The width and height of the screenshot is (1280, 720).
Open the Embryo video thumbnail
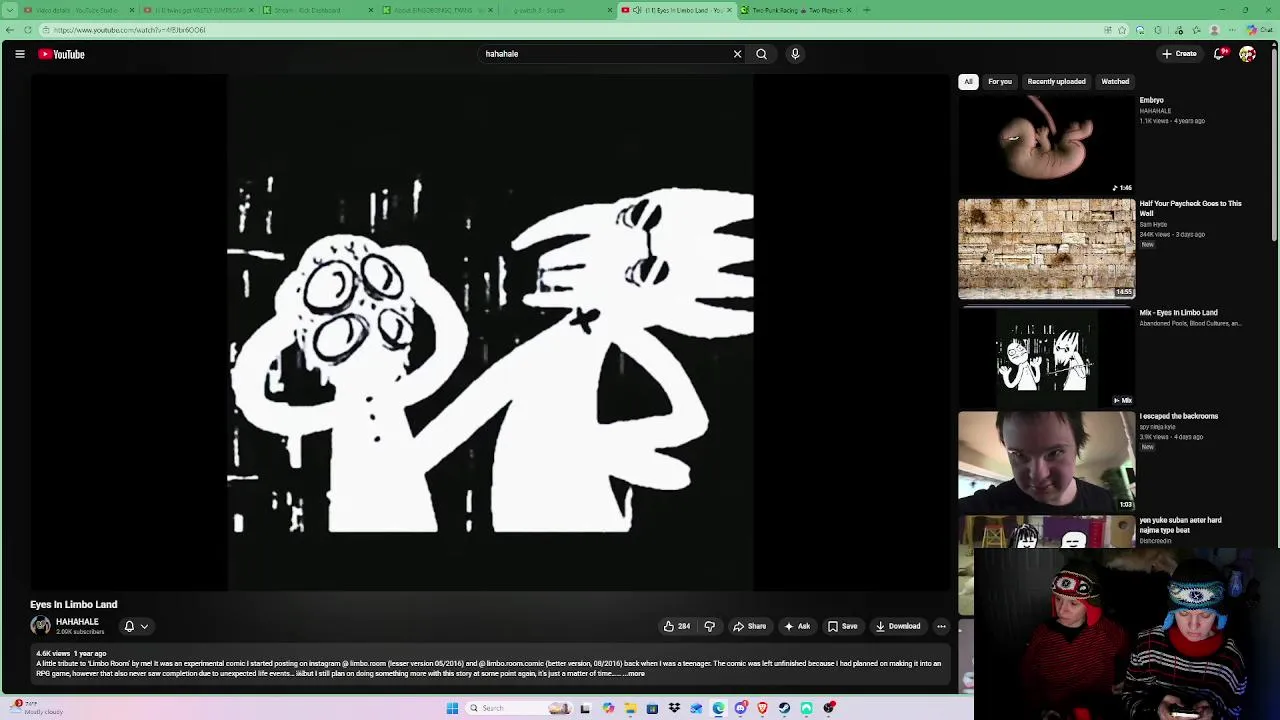pos(1047,144)
